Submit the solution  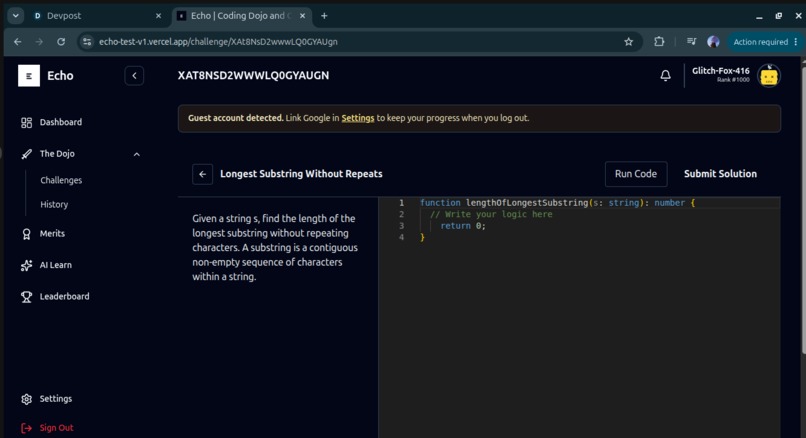coord(720,174)
